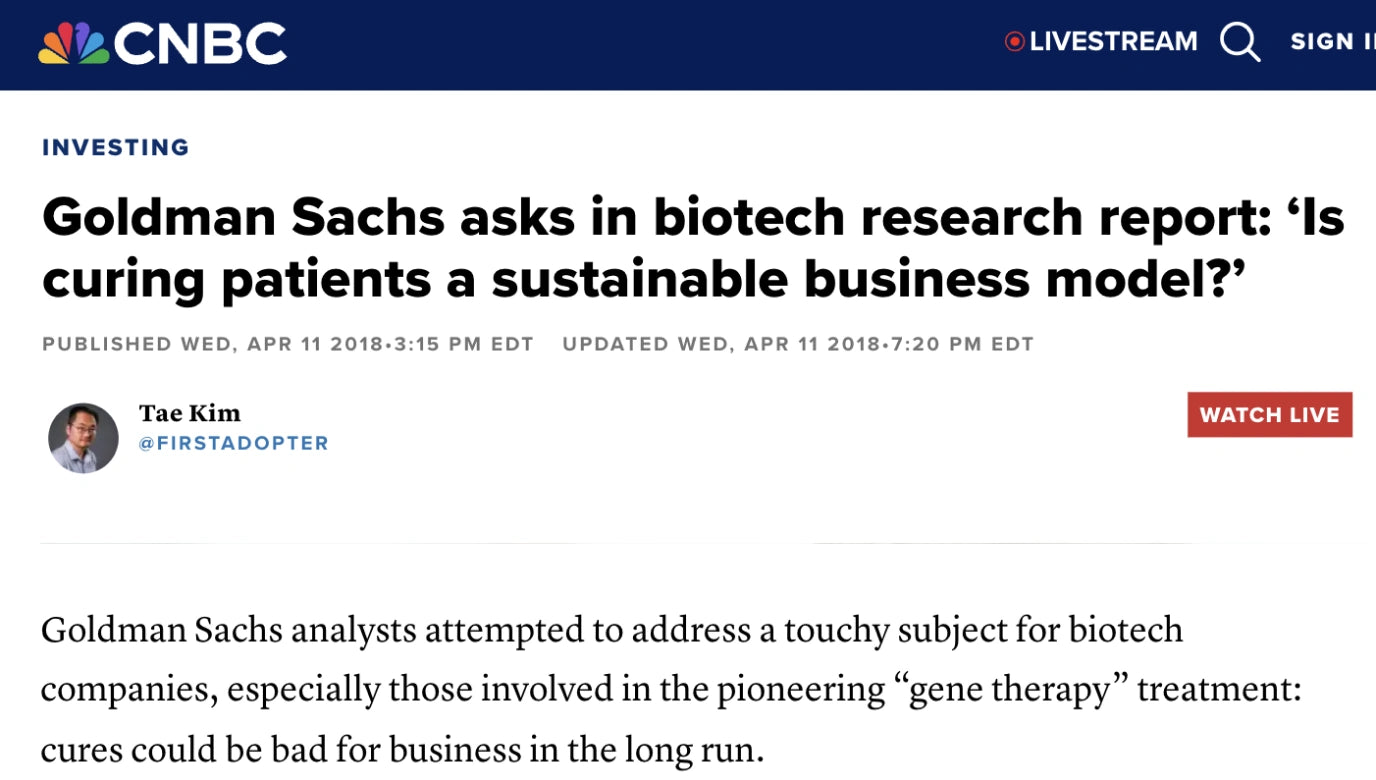Open the LIVESTREAM link
The width and height of the screenshot is (1376, 780).
pyautogui.click(x=1113, y=42)
